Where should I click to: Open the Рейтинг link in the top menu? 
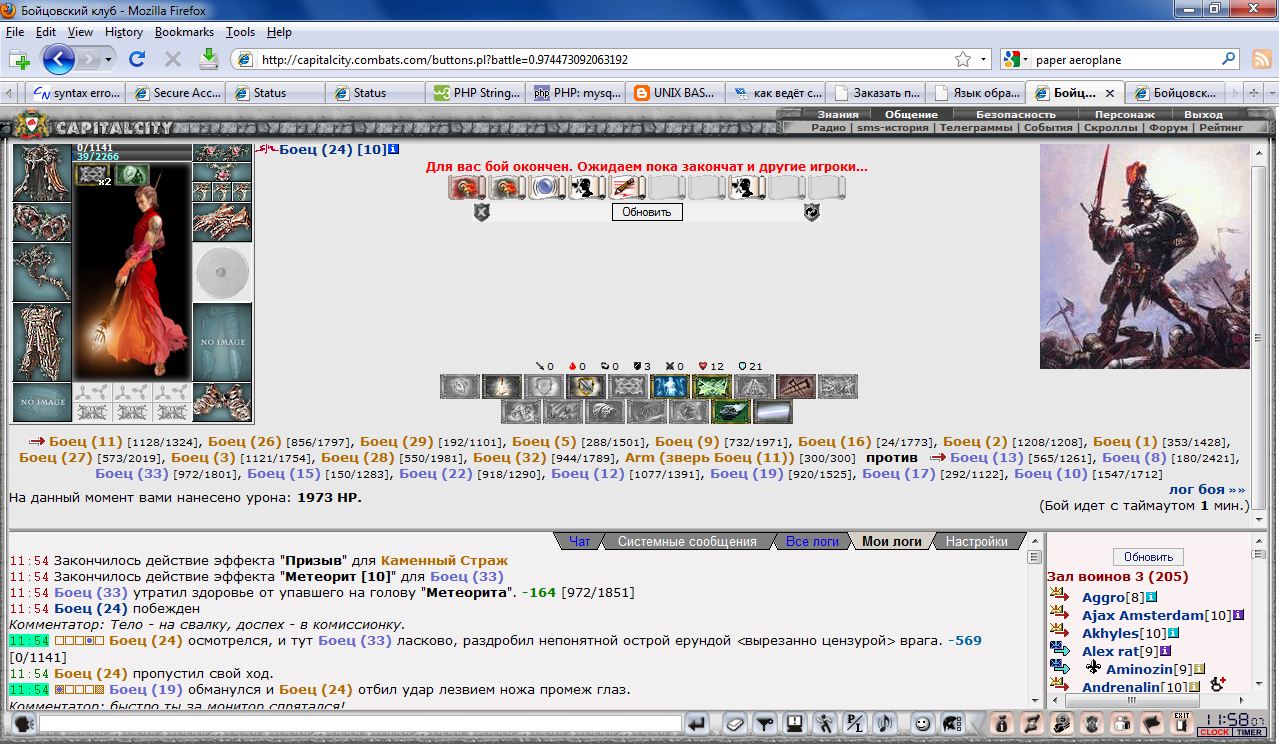coord(1221,127)
